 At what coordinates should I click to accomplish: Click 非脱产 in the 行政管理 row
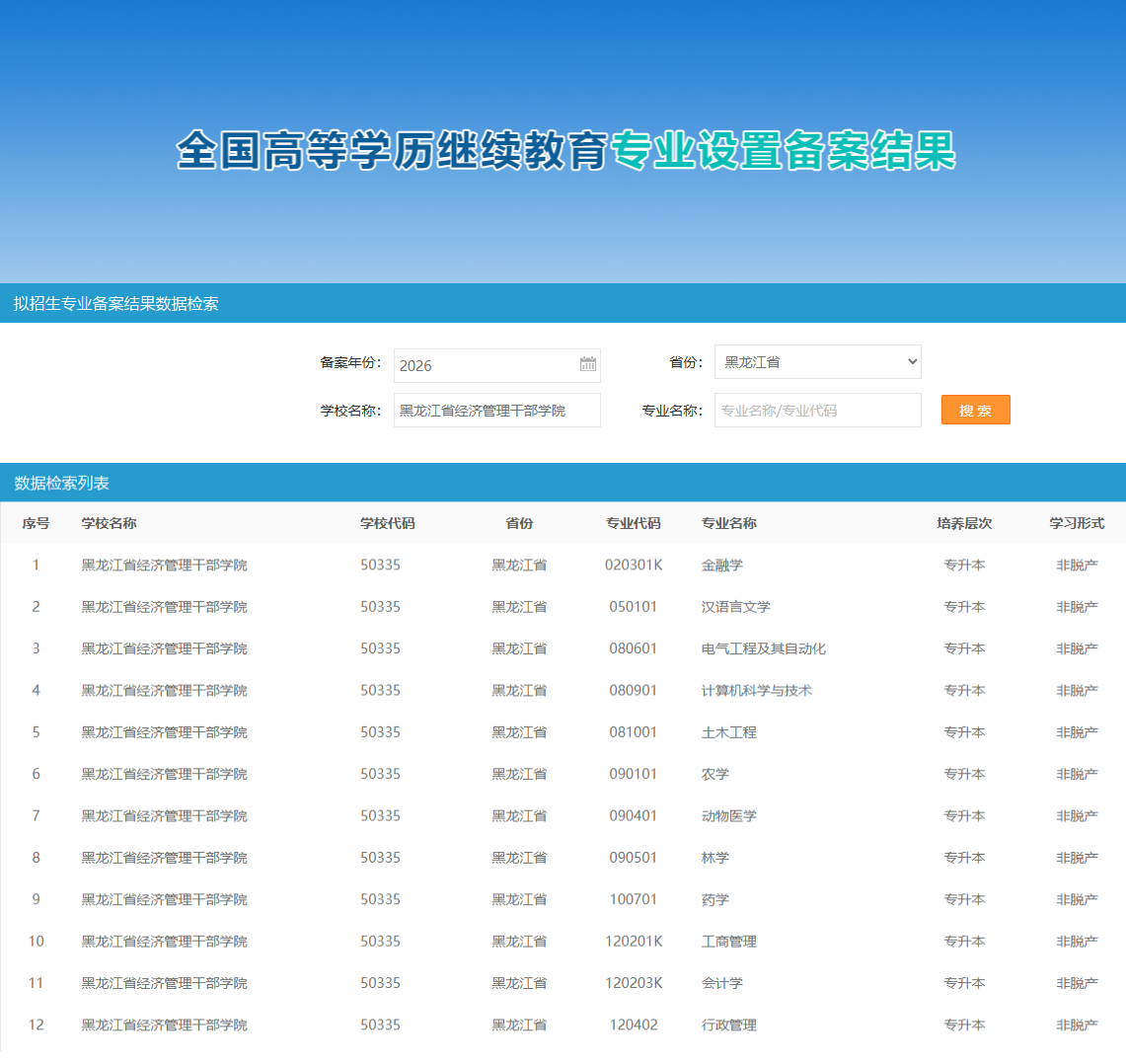[1077, 1026]
